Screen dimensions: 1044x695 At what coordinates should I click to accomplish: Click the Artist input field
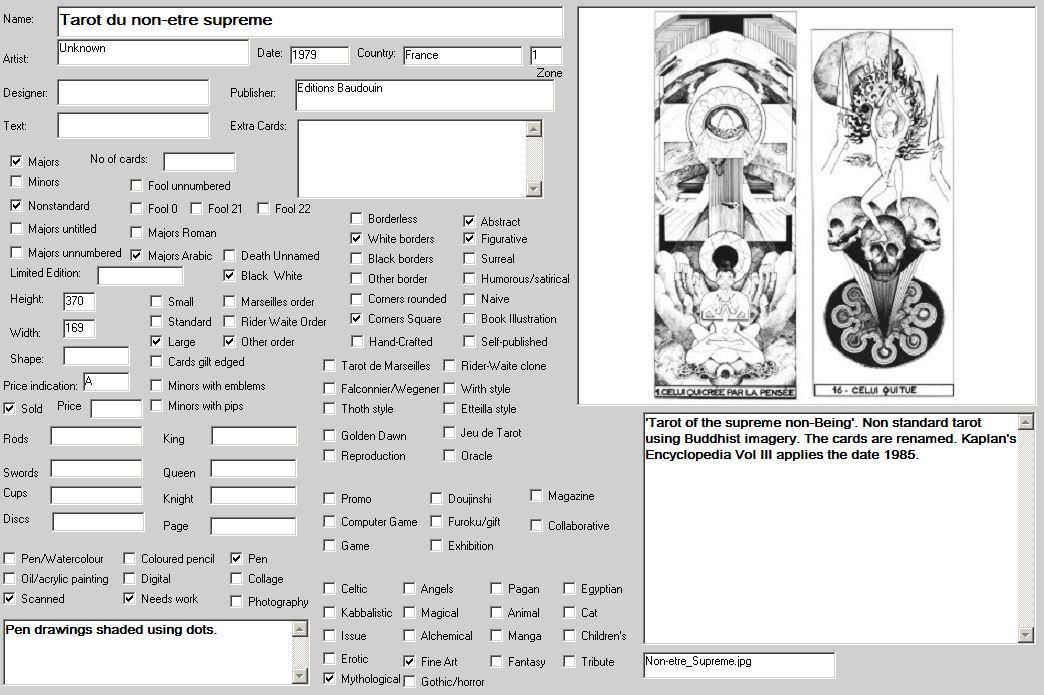152,52
